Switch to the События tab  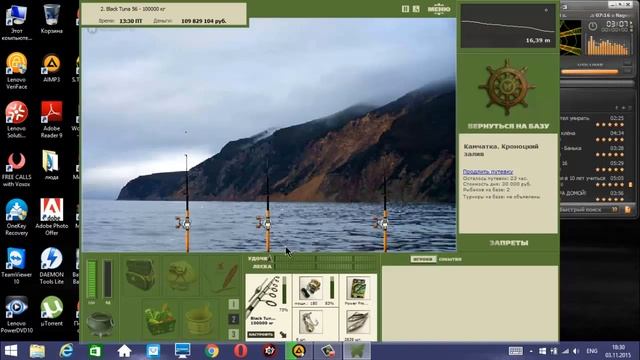(x=450, y=259)
